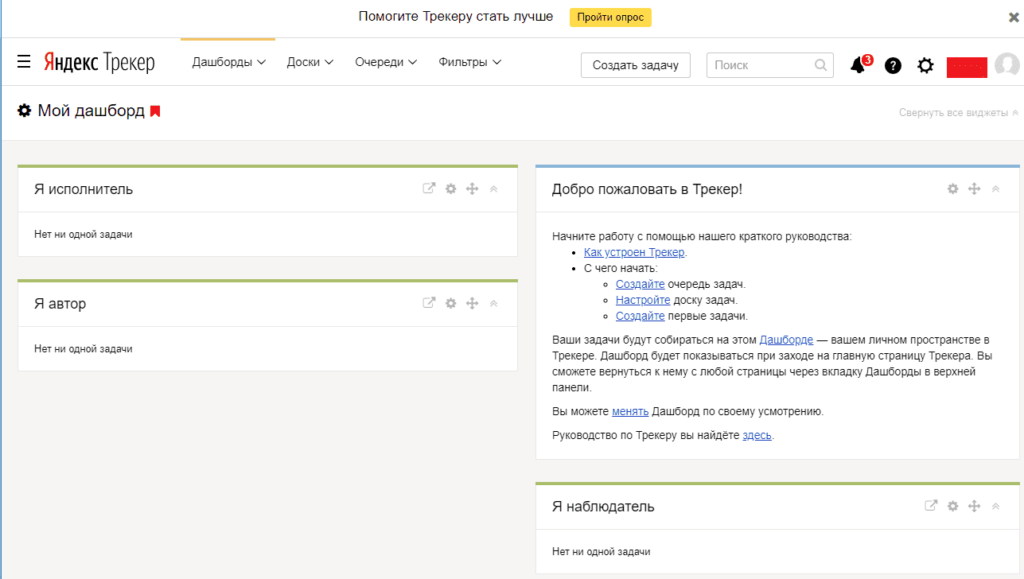Collapse the Добро пожаловать в Трекер widget
The width and height of the screenshot is (1024, 579).
tap(995, 189)
